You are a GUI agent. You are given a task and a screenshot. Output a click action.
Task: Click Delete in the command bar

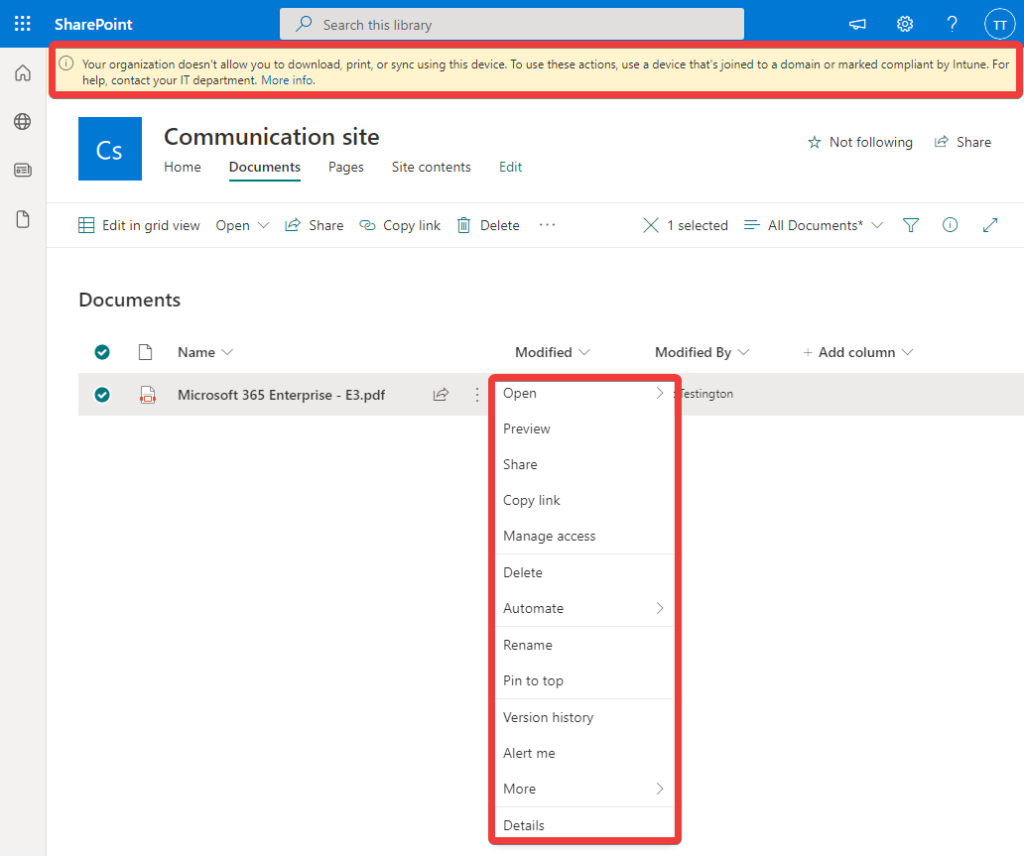coord(488,225)
